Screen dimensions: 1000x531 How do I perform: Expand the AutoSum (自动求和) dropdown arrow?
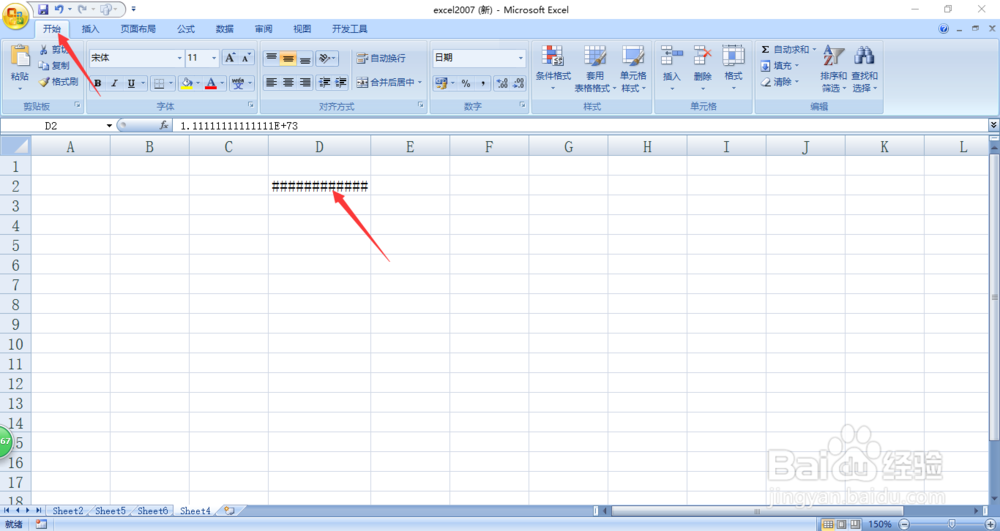click(x=814, y=49)
